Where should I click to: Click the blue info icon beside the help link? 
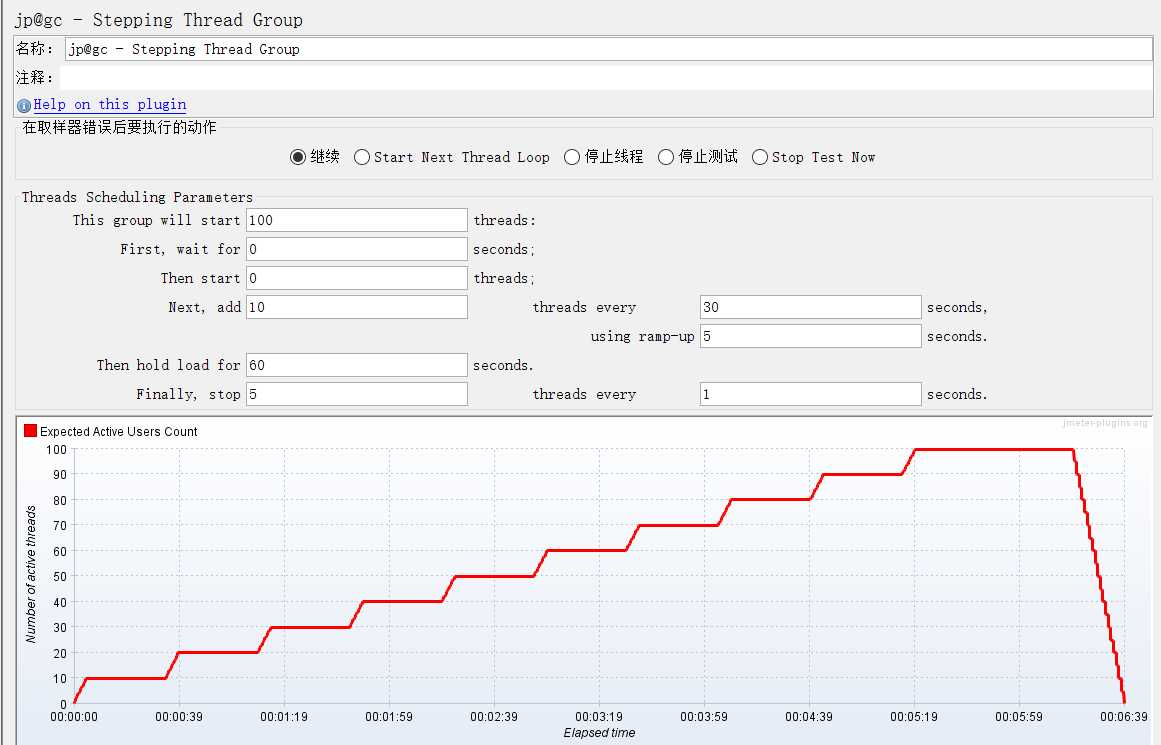pyautogui.click(x=24, y=106)
